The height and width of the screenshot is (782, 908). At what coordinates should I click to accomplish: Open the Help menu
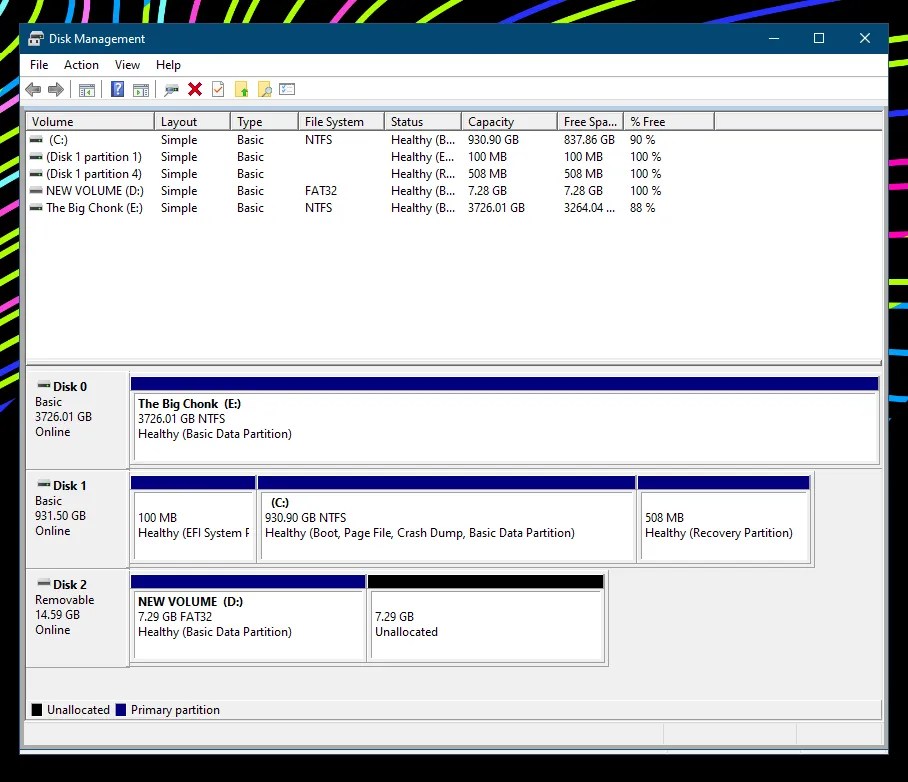168,65
